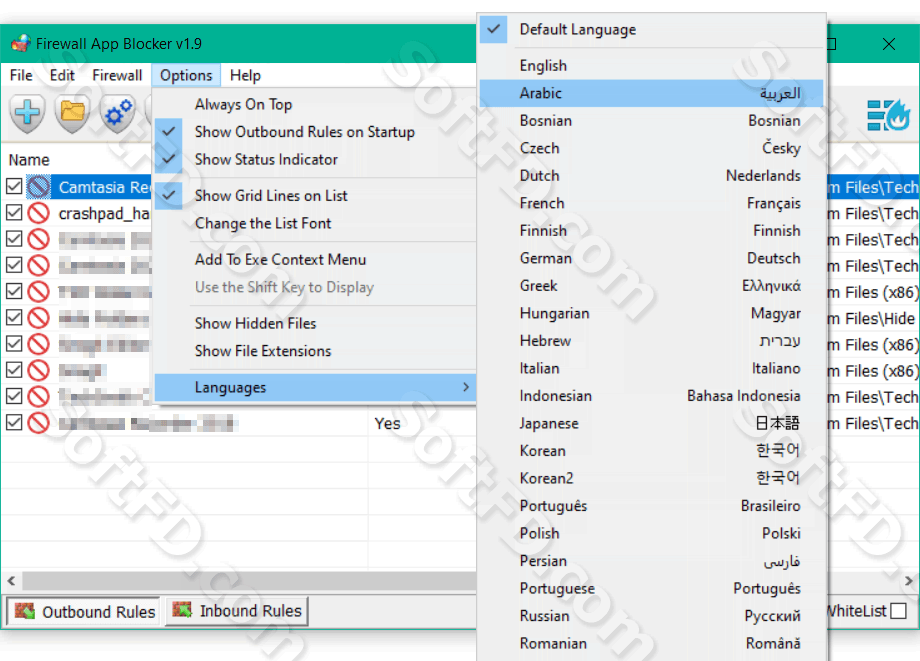
Task: Choose English language
Action: (651, 66)
